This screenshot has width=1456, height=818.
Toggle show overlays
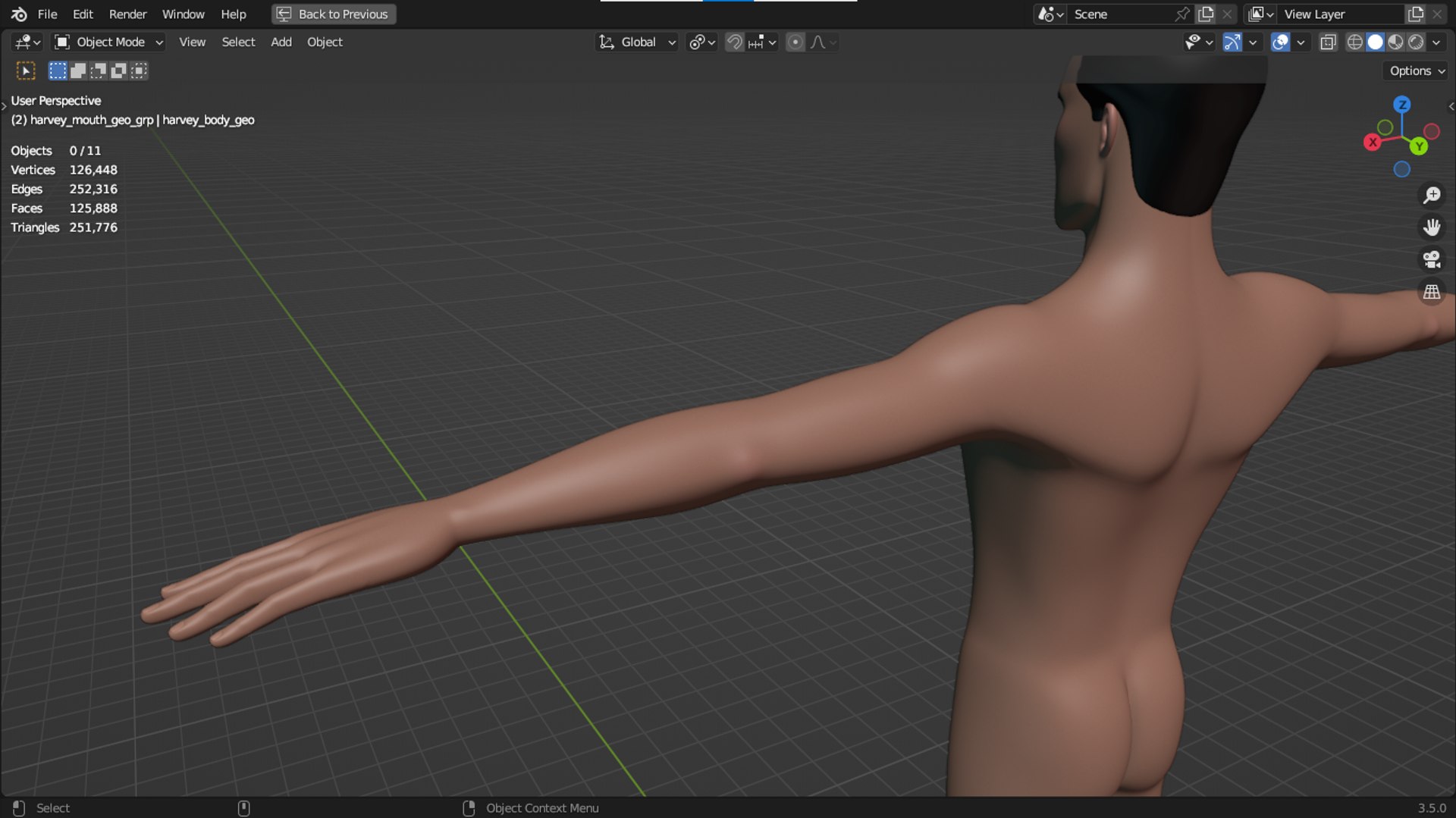(1280, 42)
